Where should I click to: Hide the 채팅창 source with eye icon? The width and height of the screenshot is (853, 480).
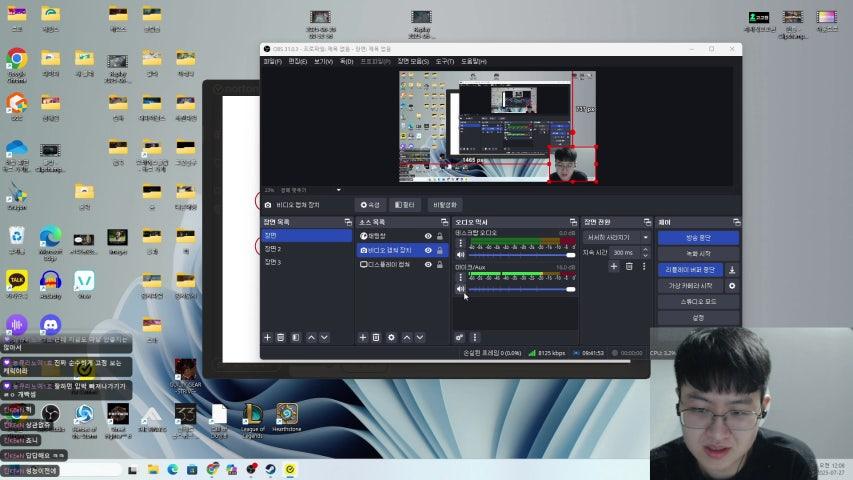(x=428, y=236)
